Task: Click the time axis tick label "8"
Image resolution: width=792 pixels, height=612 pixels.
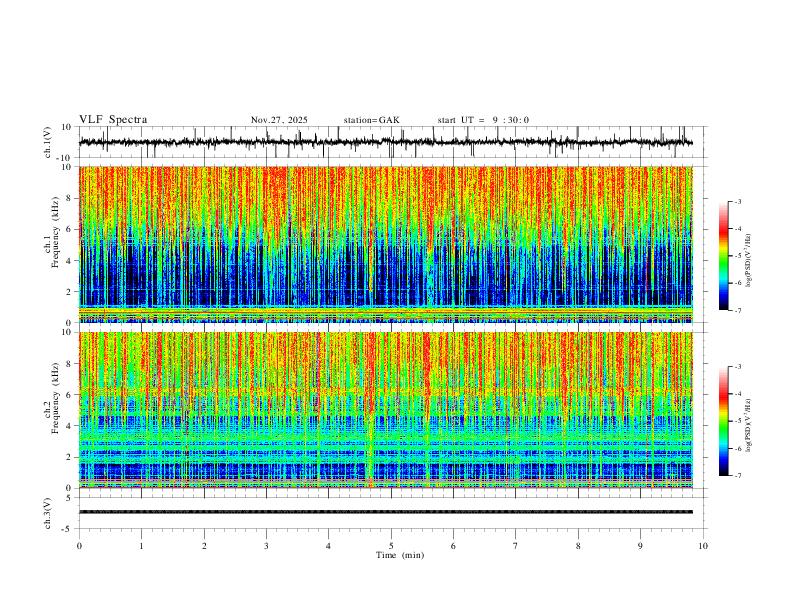Action: 578,546
